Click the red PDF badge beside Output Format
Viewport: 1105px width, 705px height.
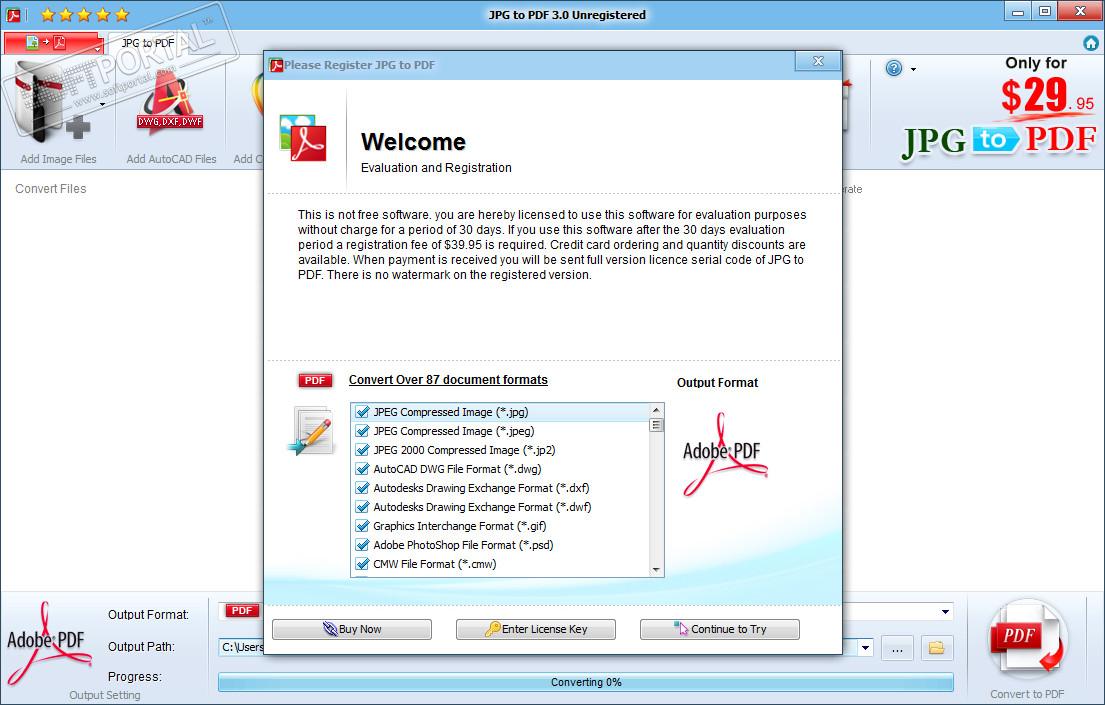[242, 611]
